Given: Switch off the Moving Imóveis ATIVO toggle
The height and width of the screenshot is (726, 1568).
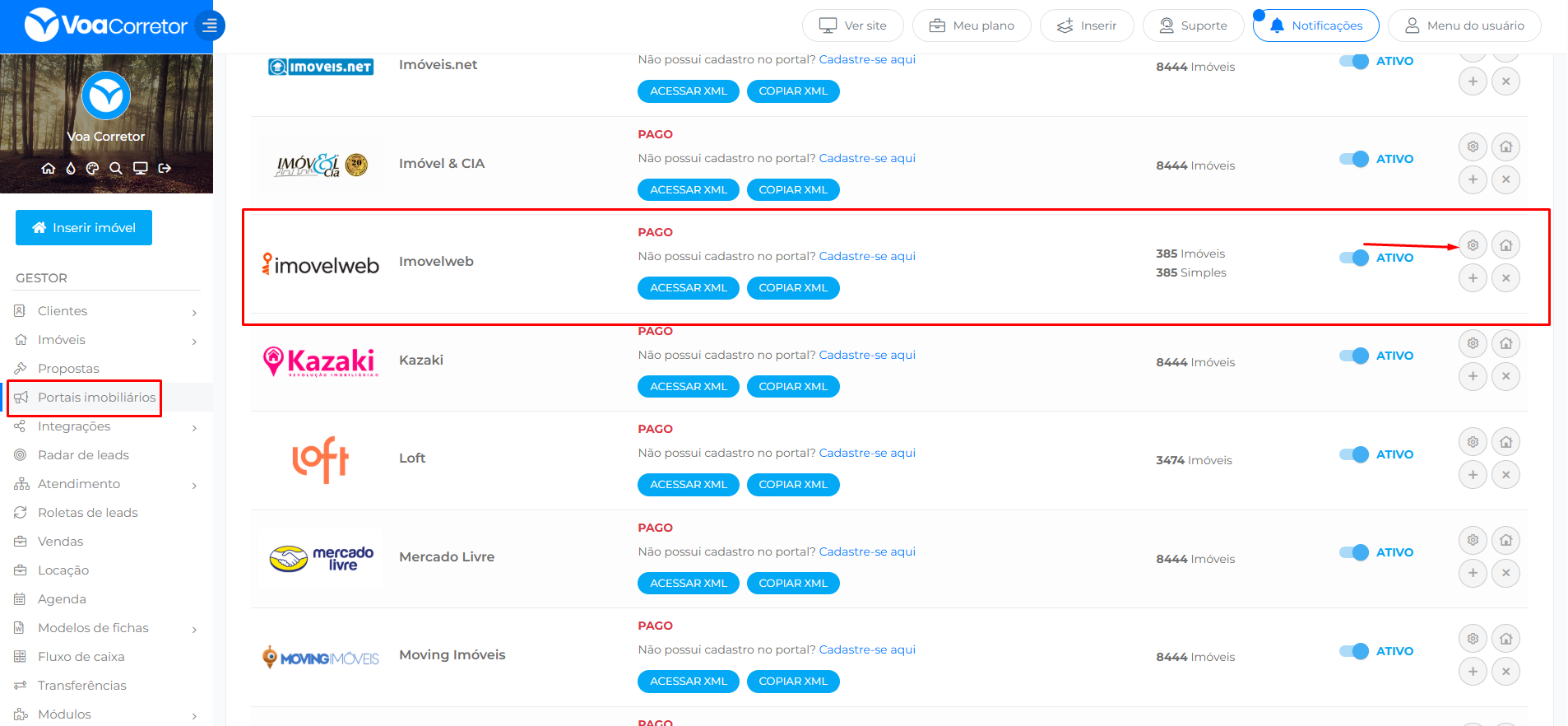Looking at the screenshot, I should [x=1353, y=651].
